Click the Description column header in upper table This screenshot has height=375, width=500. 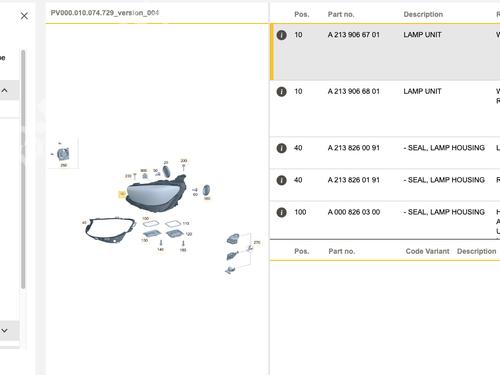(x=423, y=14)
